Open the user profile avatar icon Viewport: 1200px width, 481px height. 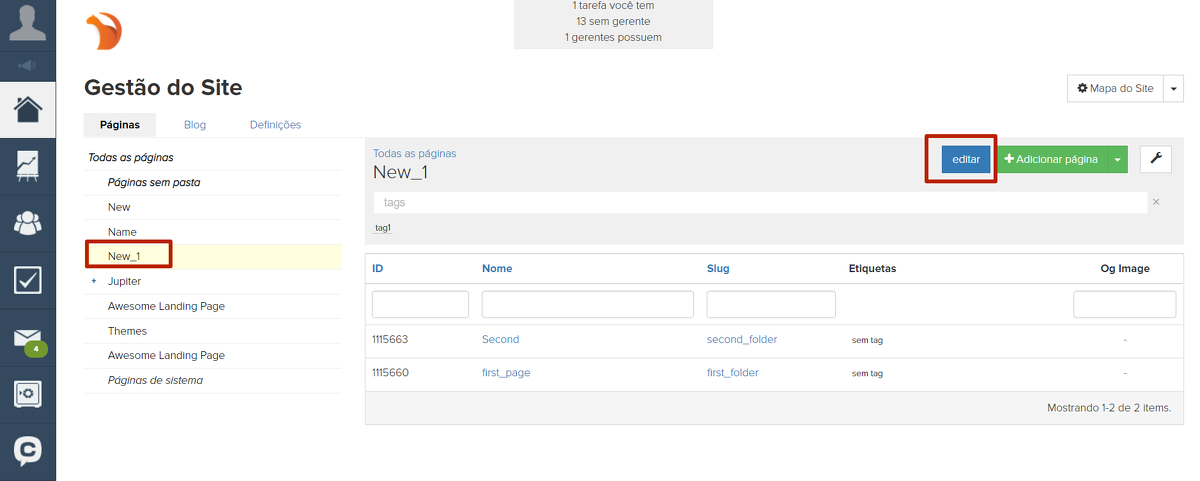tap(27, 23)
